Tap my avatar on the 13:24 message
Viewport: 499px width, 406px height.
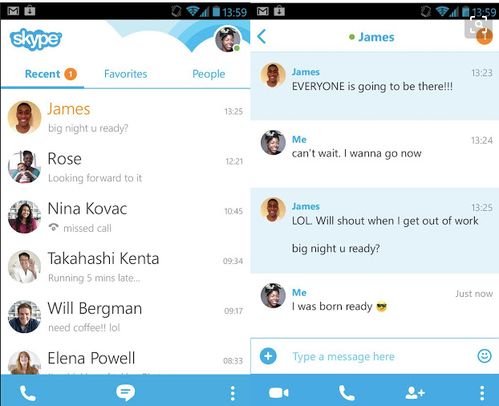[273, 143]
